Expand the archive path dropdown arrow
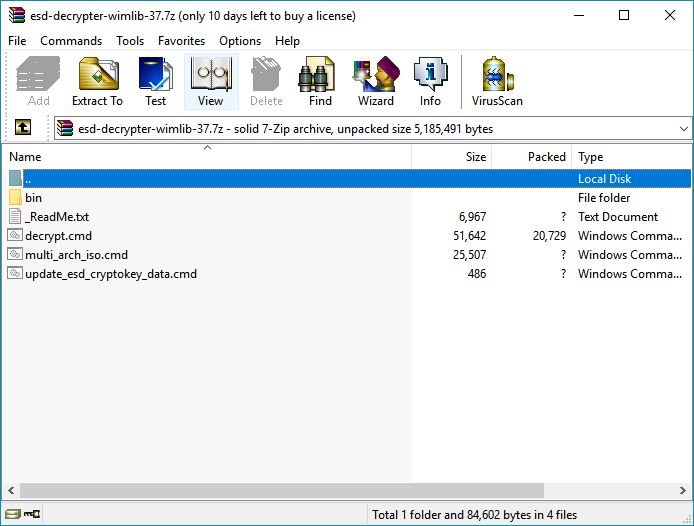The image size is (694, 526). tap(683, 129)
